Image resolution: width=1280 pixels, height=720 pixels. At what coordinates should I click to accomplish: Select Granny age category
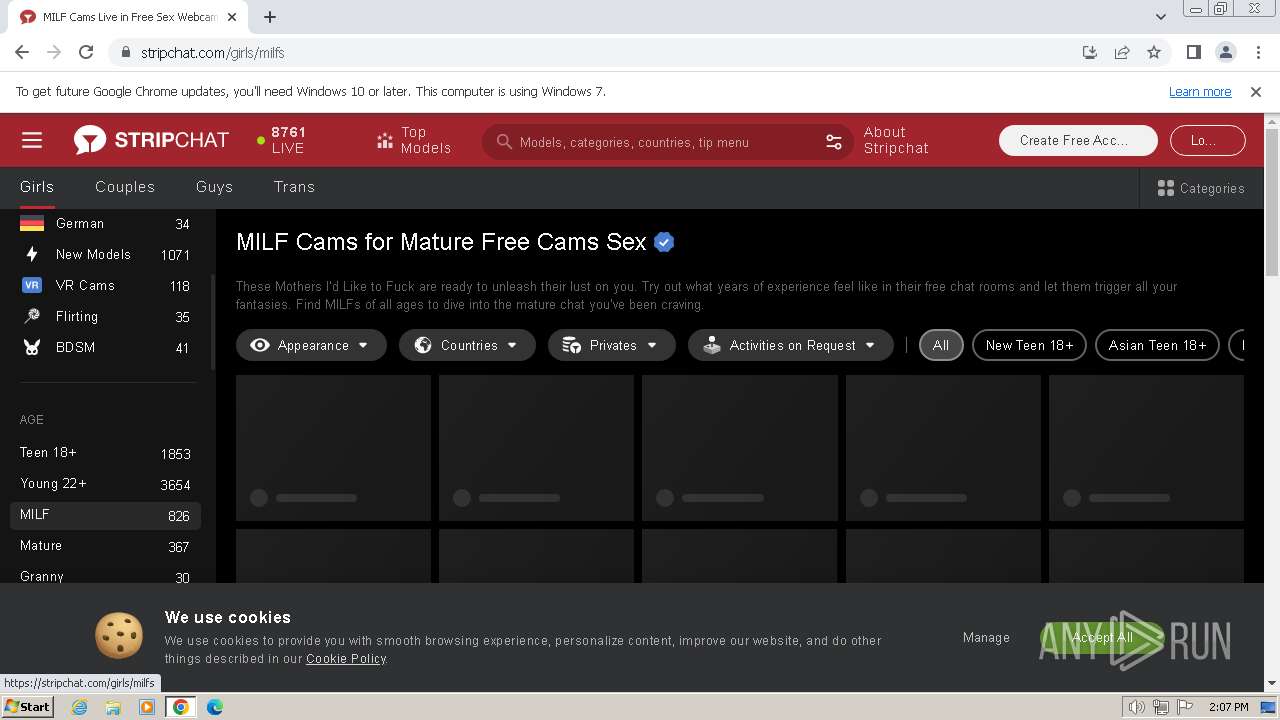pyautogui.click(x=105, y=577)
